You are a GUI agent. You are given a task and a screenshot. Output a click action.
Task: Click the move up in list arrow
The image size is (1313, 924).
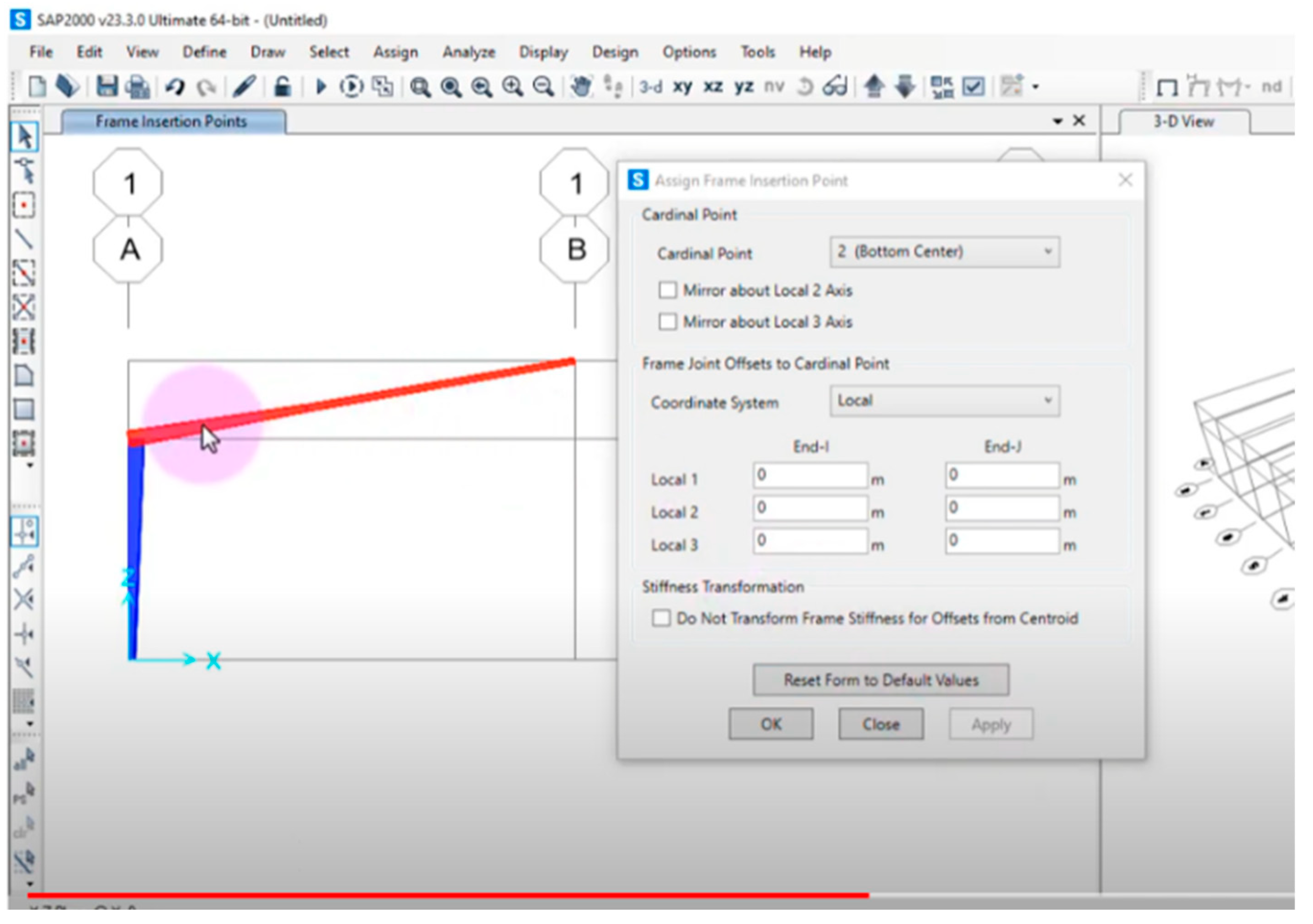[874, 87]
